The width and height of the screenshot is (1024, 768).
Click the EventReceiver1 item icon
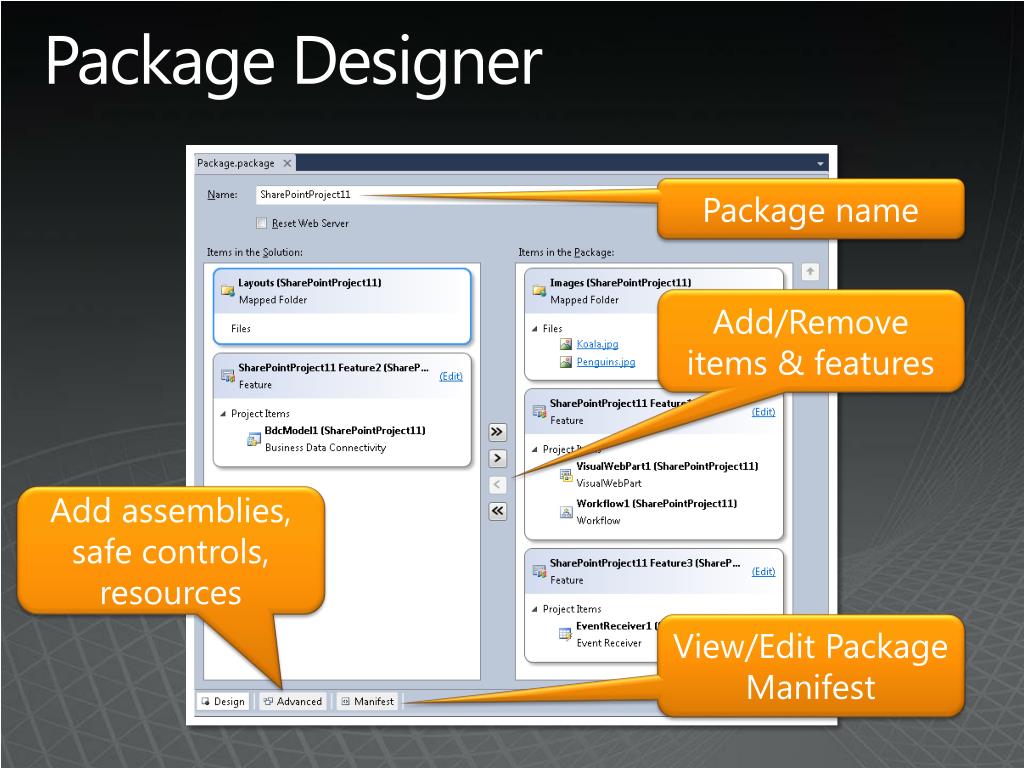point(566,634)
